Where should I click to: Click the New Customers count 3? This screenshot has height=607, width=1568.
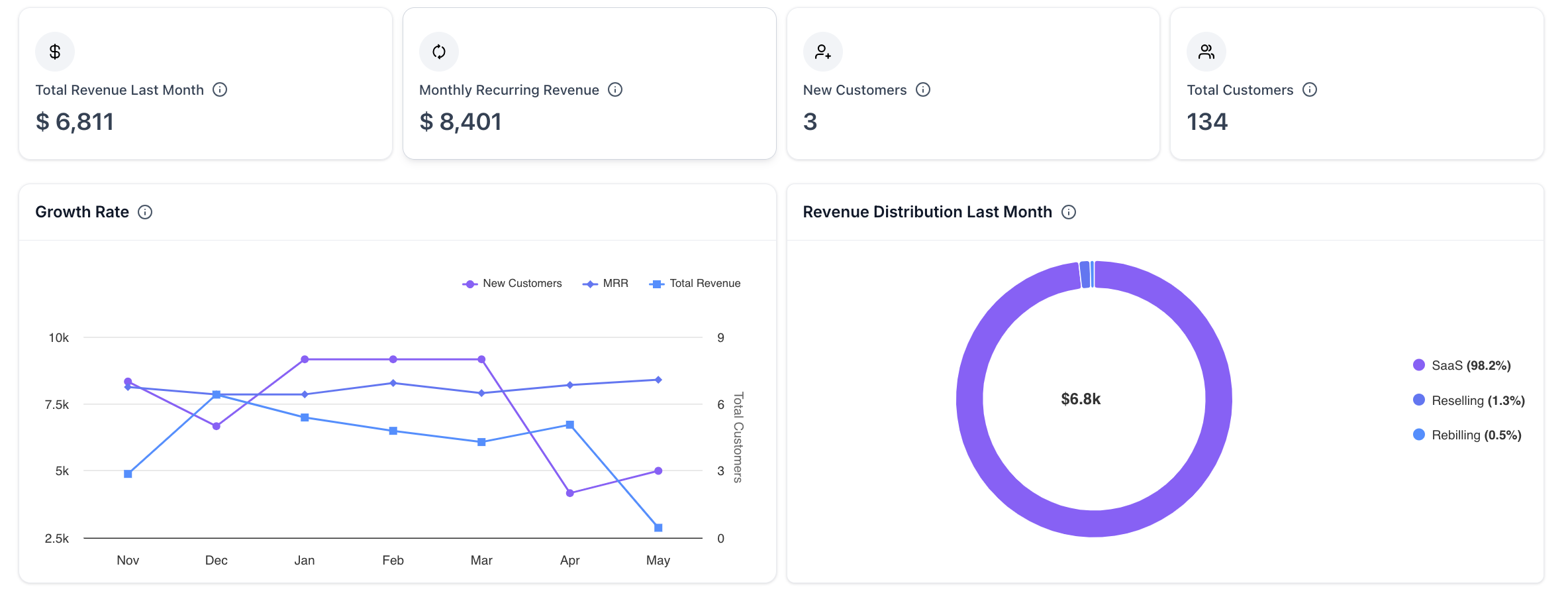coord(810,122)
